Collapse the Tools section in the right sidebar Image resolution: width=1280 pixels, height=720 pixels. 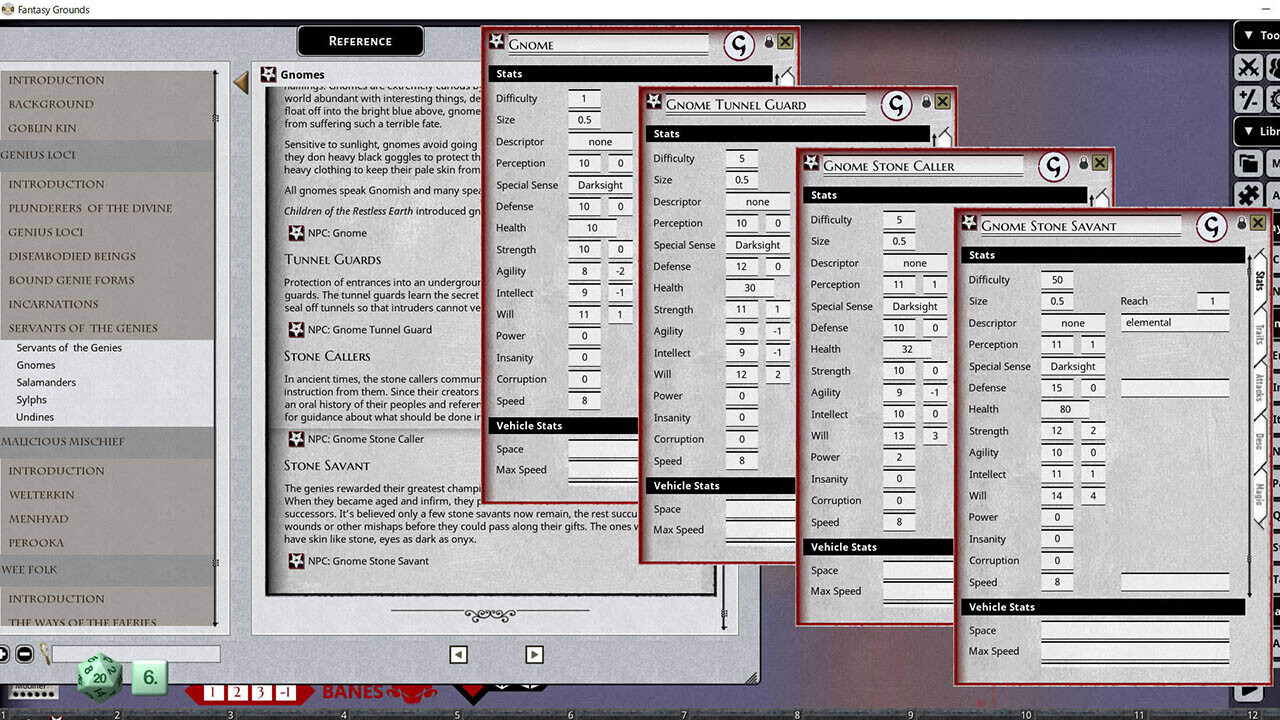(1248, 34)
